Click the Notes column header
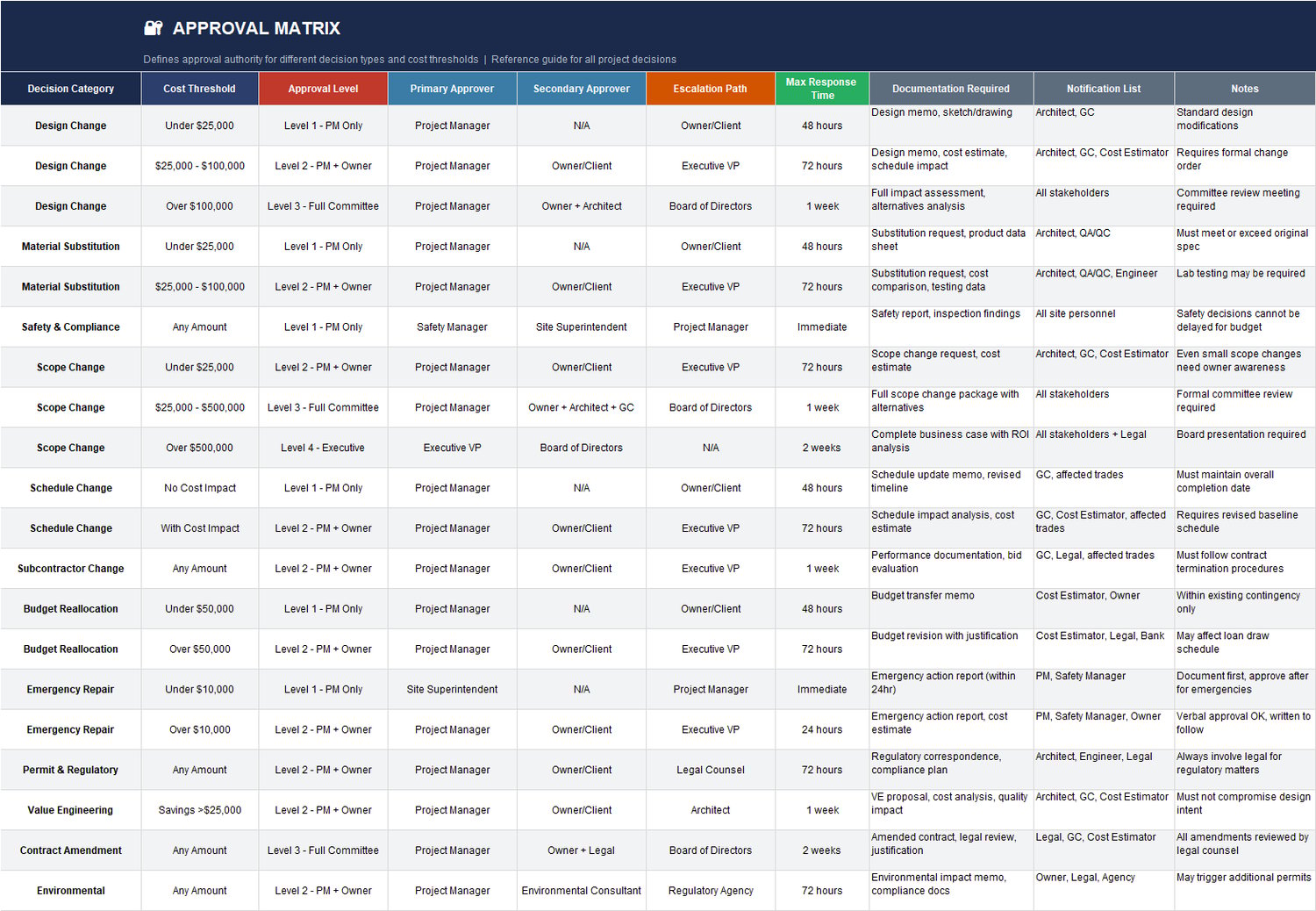Image resolution: width=1316 pixels, height=911 pixels. click(x=1244, y=88)
